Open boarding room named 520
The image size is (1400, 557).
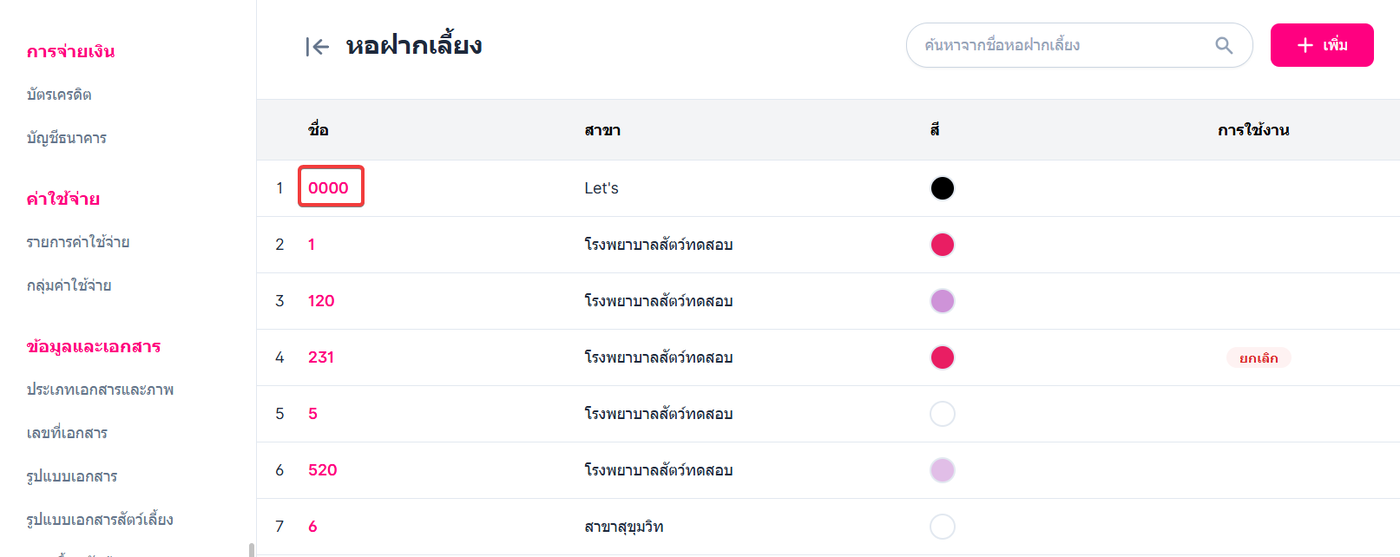coord(322,470)
